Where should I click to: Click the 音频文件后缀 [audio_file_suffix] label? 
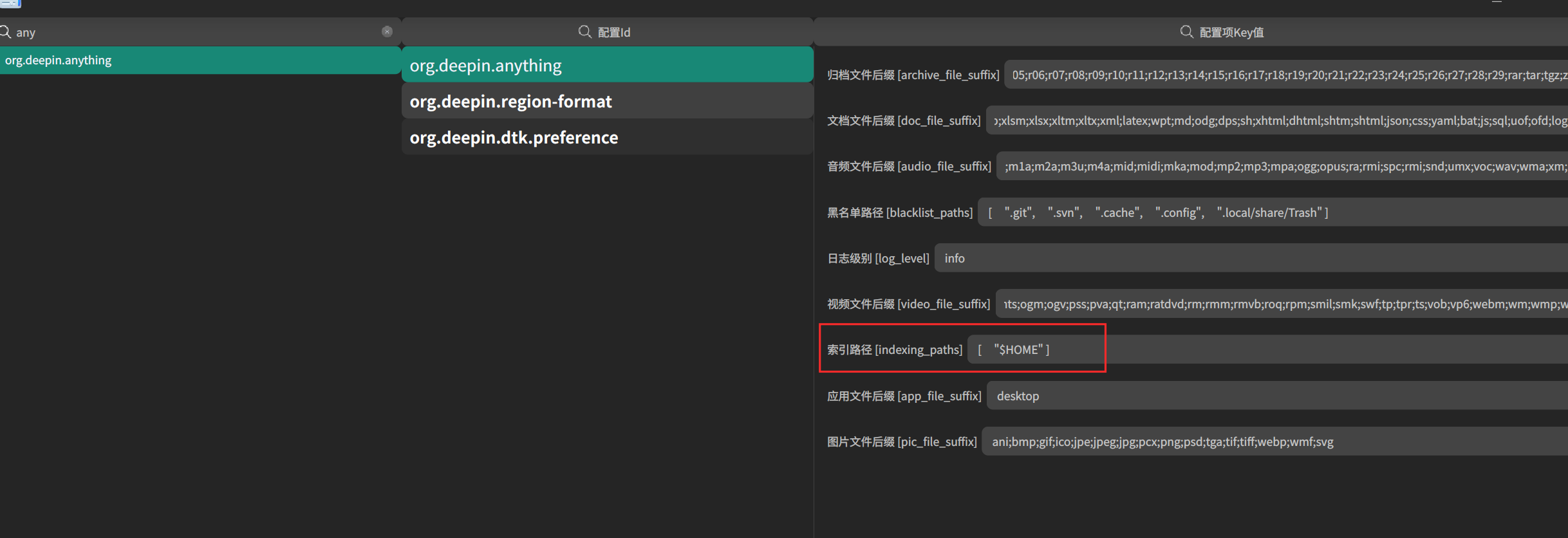909,166
